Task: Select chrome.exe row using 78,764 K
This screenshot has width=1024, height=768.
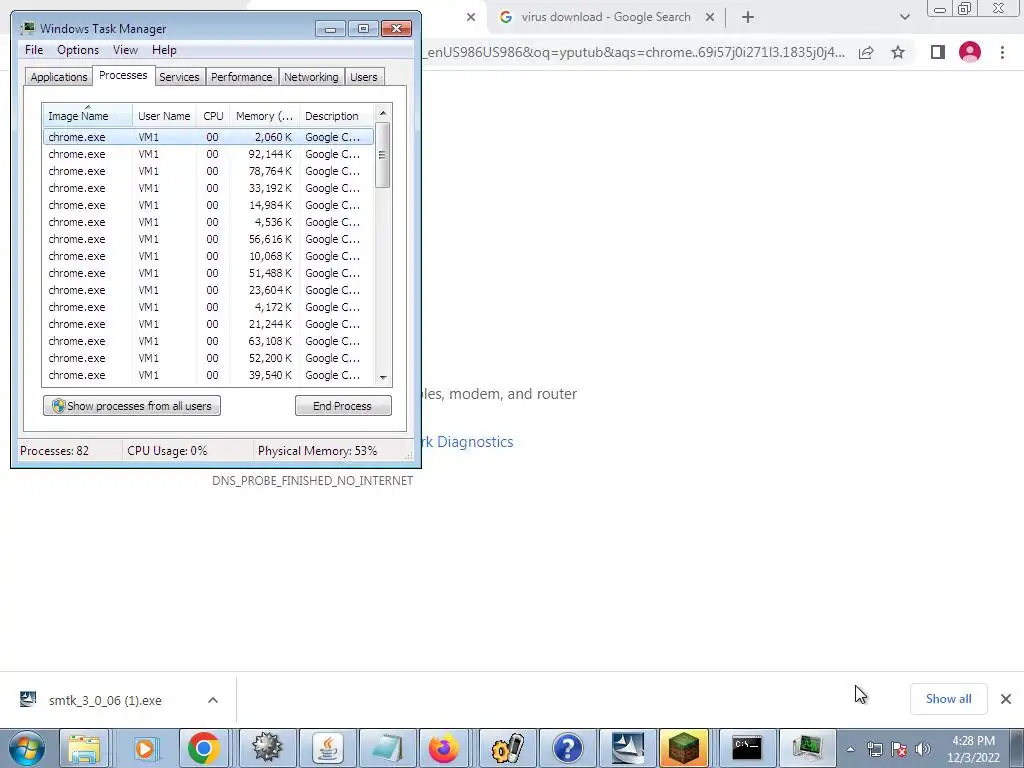Action: [208, 171]
